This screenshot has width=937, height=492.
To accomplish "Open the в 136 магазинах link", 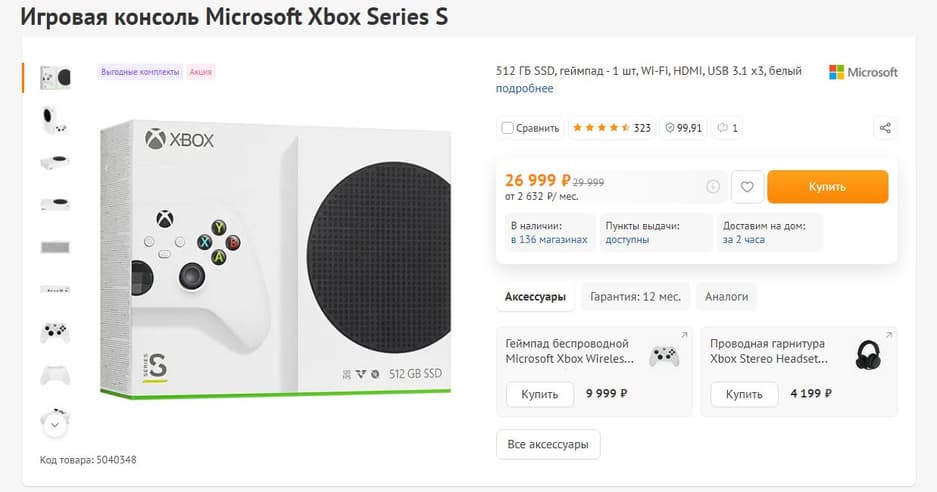I will pos(549,240).
